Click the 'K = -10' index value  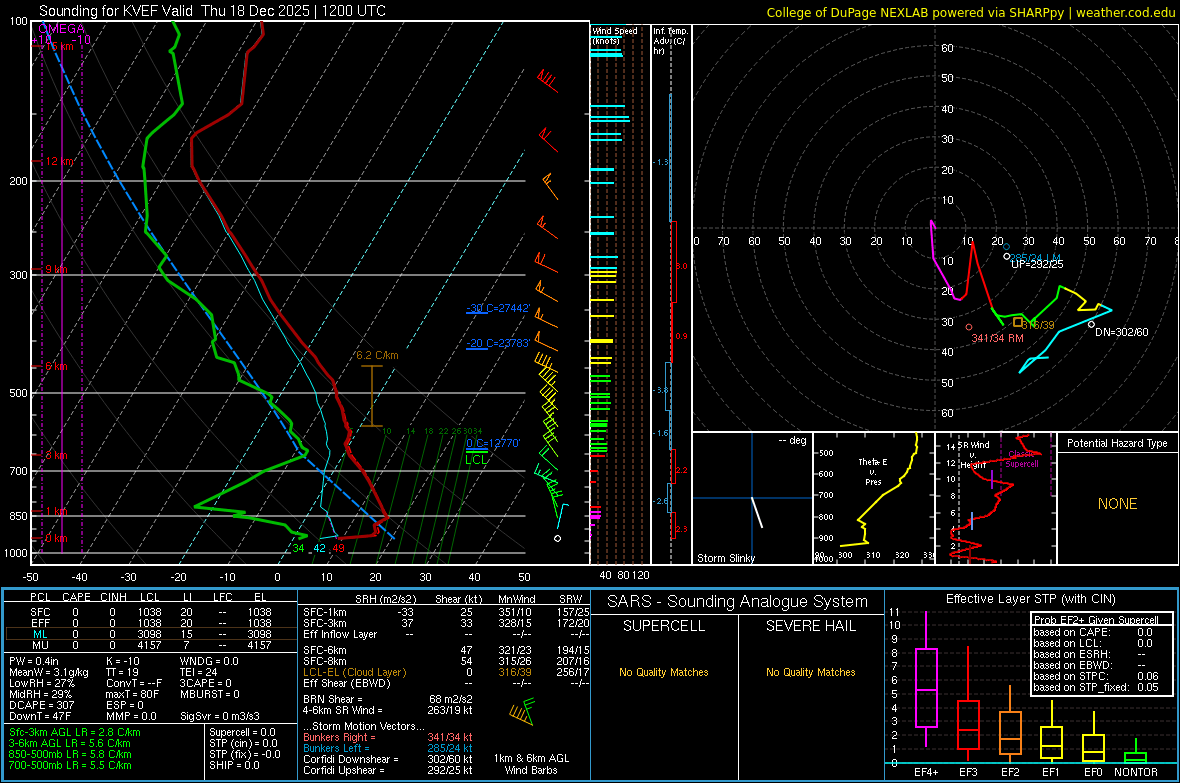(x=123, y=661)
